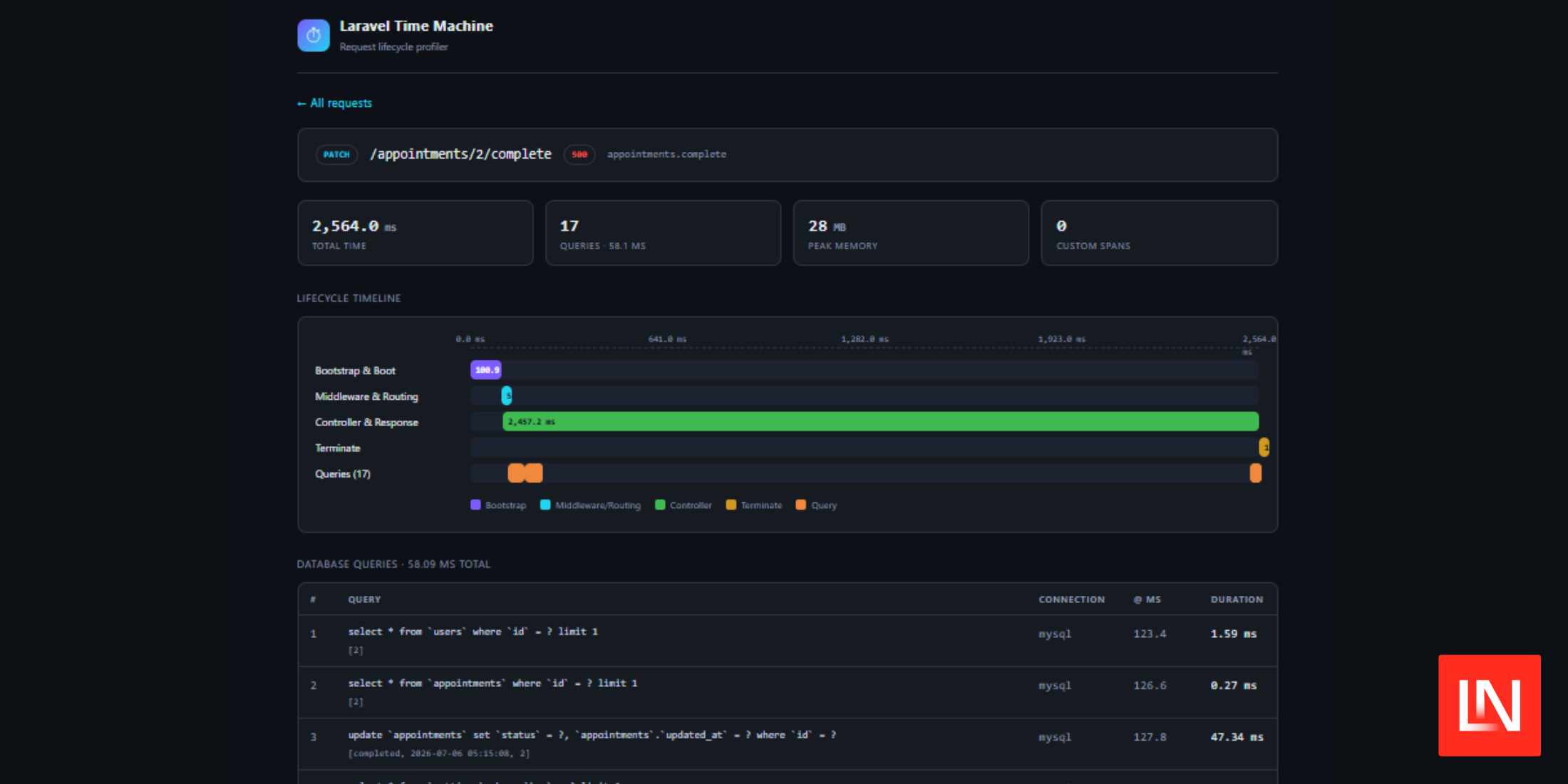This screenshot has width=1568, height=784.
Task: Click the 28 MB peak memory card
Action: click(911, 233)
